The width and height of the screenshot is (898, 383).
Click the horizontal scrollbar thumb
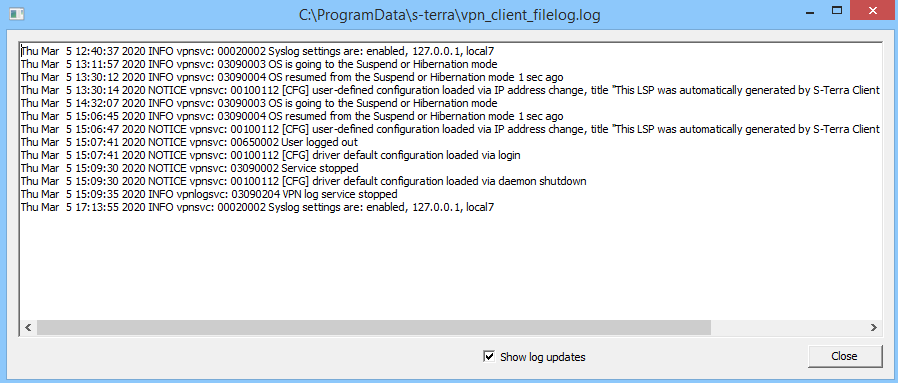point(373,327)
